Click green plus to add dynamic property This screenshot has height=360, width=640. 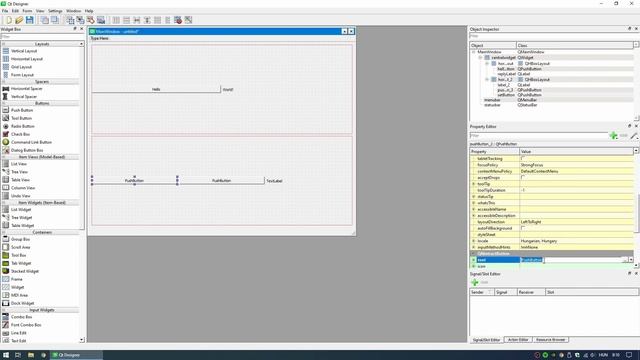coord(613,136)
